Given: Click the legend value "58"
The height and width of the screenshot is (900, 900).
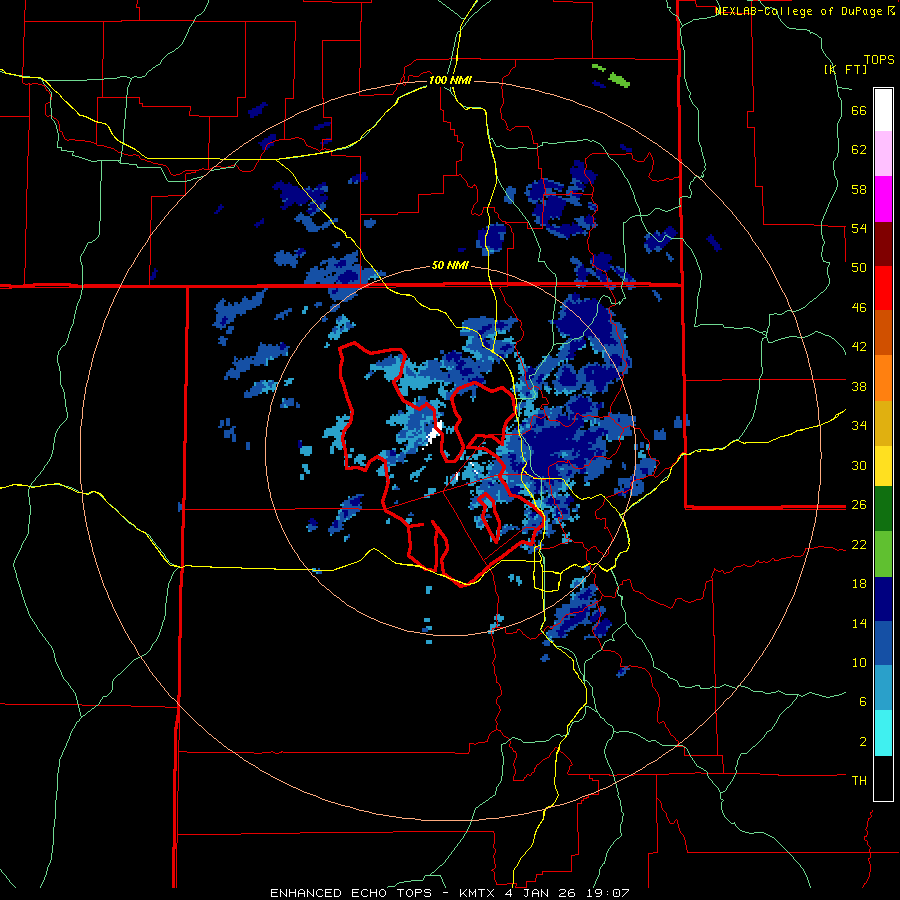Looking at the screenshot, I should [x=859, y=189].
